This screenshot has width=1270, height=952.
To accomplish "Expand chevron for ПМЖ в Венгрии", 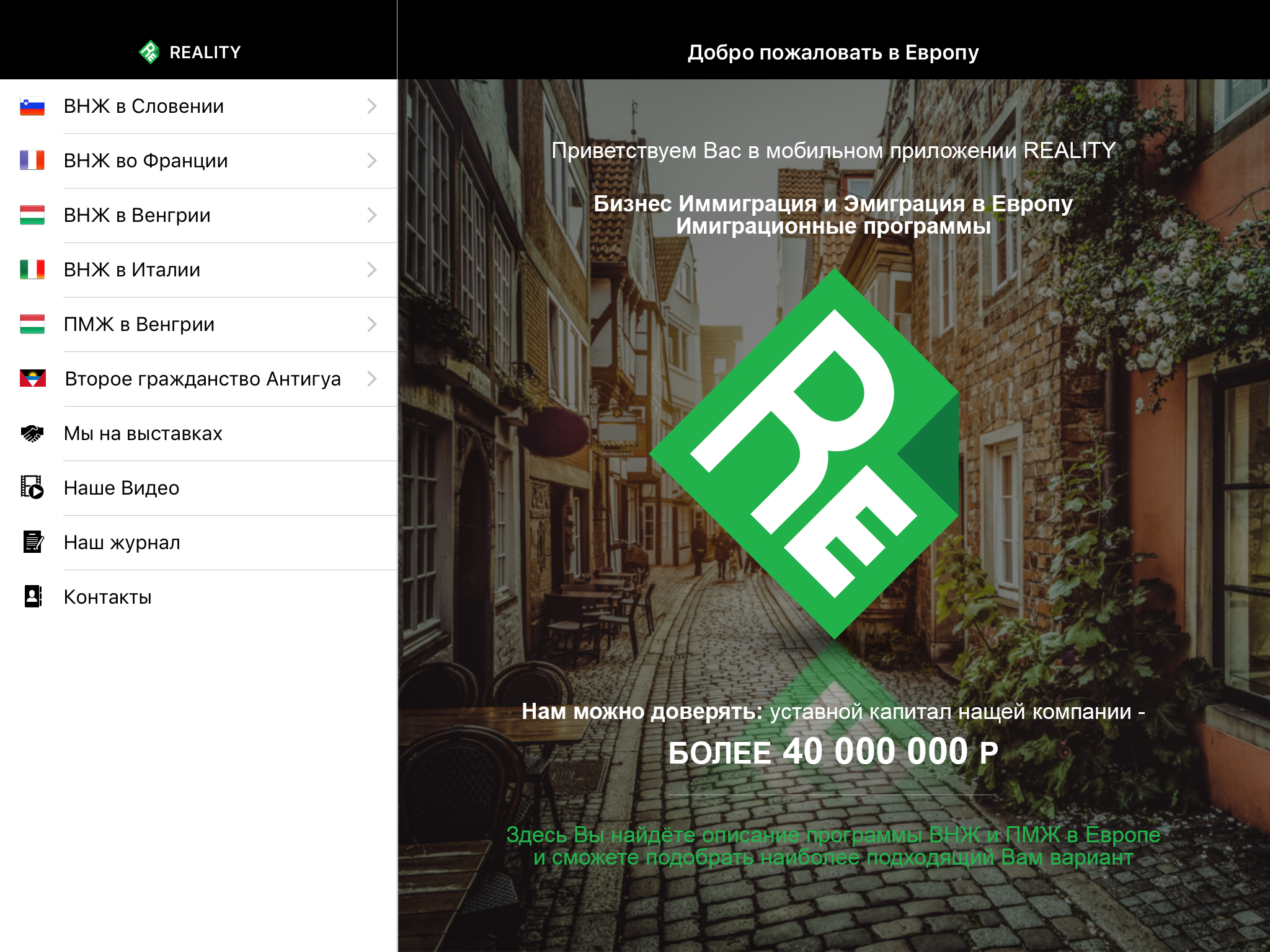I will click(371, 324).
